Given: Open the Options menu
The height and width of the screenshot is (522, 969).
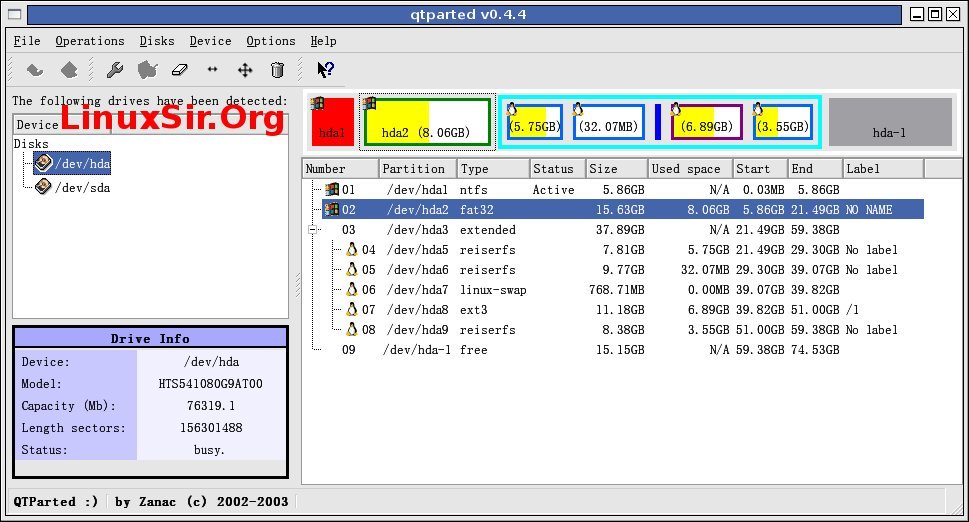Looking at the screenshot, I should pos(271,41).
